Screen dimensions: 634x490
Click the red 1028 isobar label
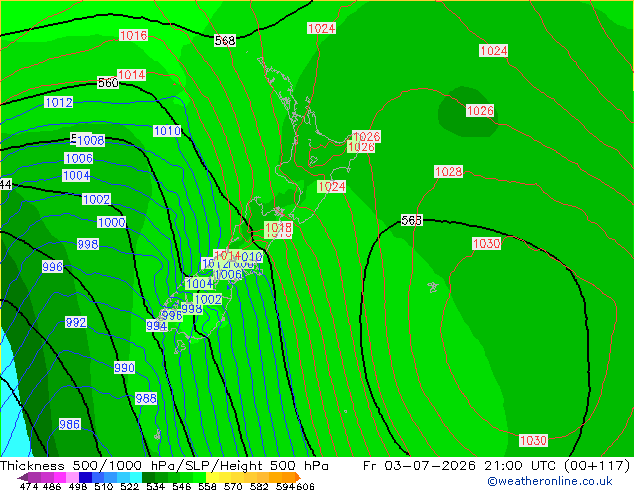click(448, 171)
